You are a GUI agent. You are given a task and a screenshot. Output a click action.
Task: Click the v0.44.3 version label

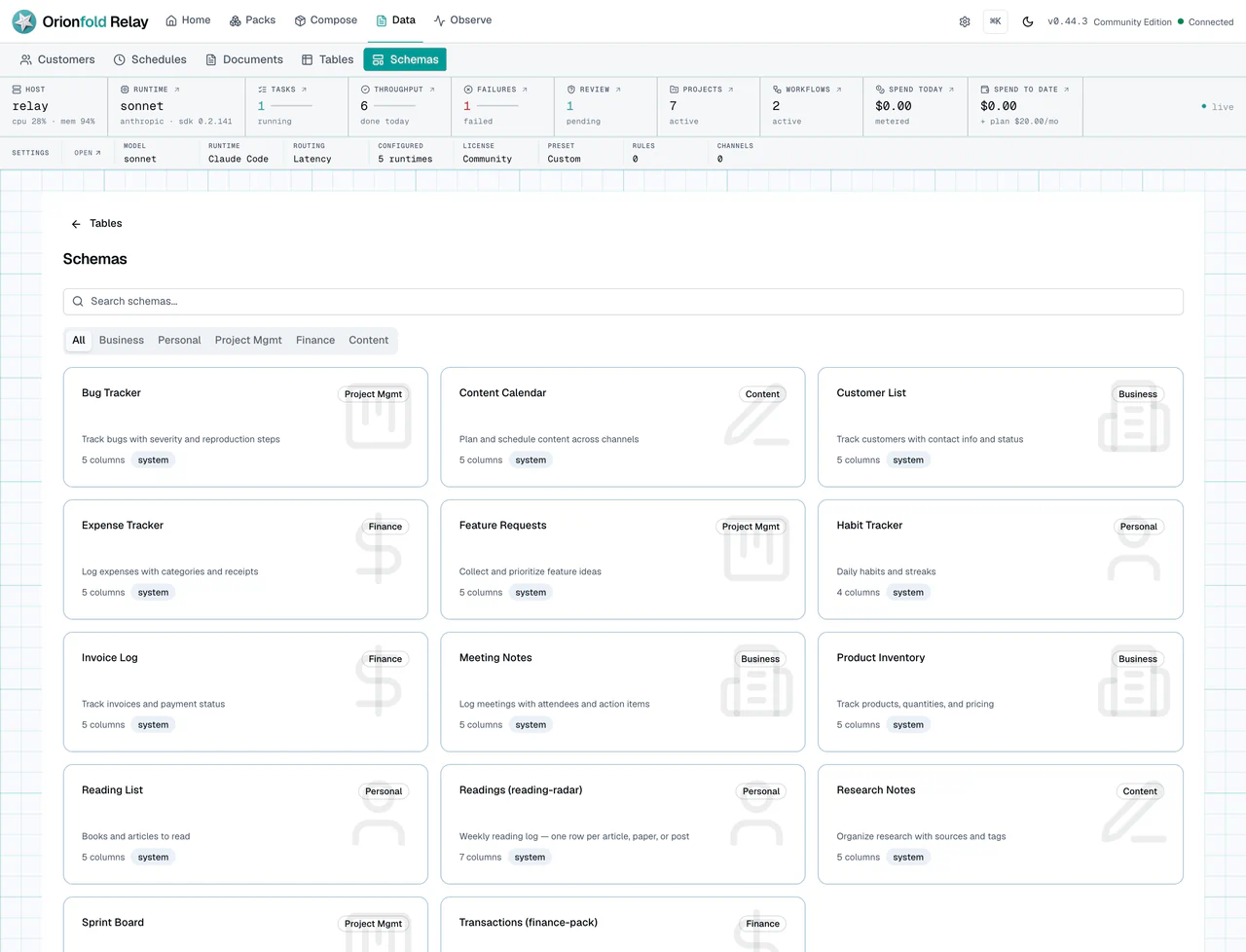(x=1067, y=21)
